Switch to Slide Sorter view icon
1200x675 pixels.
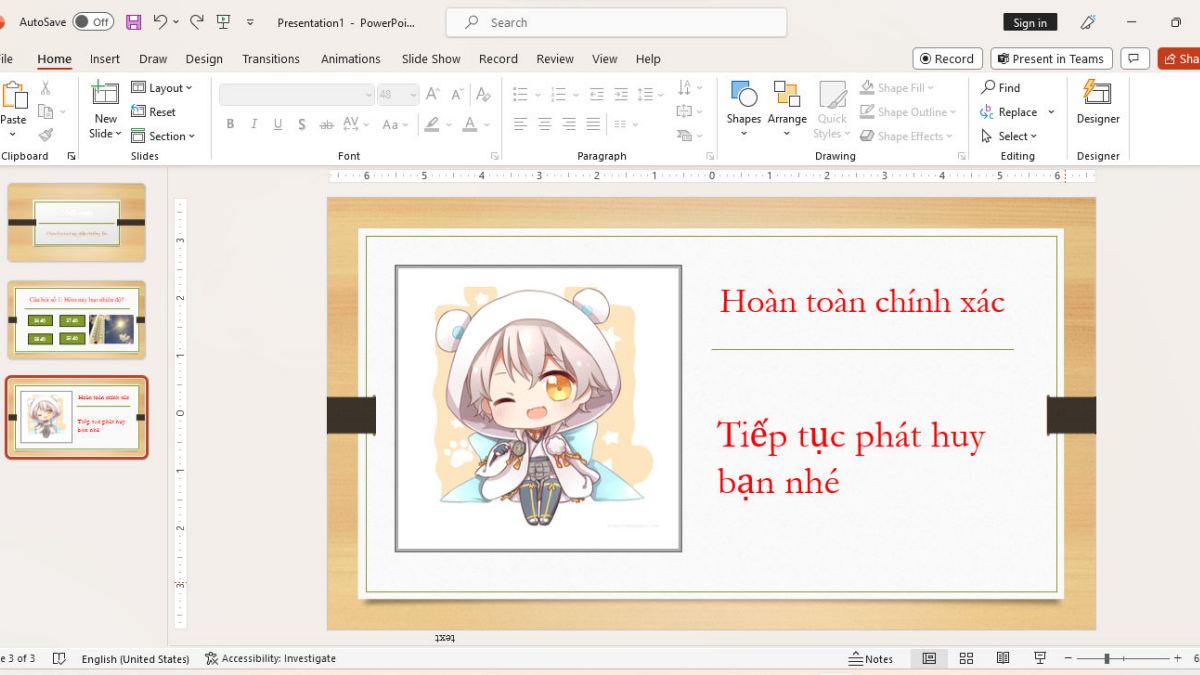point(966,658)
